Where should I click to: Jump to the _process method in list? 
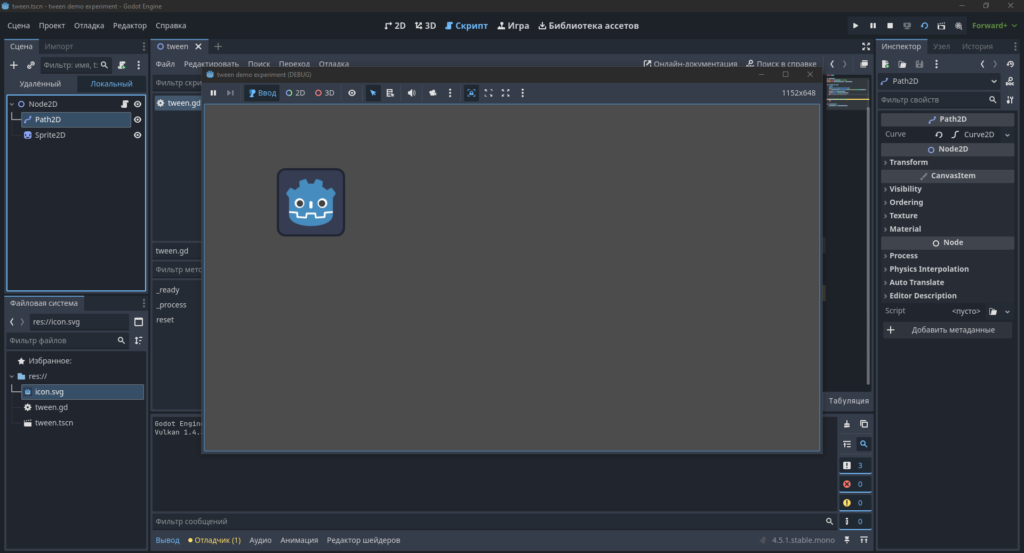pos(171,305)
